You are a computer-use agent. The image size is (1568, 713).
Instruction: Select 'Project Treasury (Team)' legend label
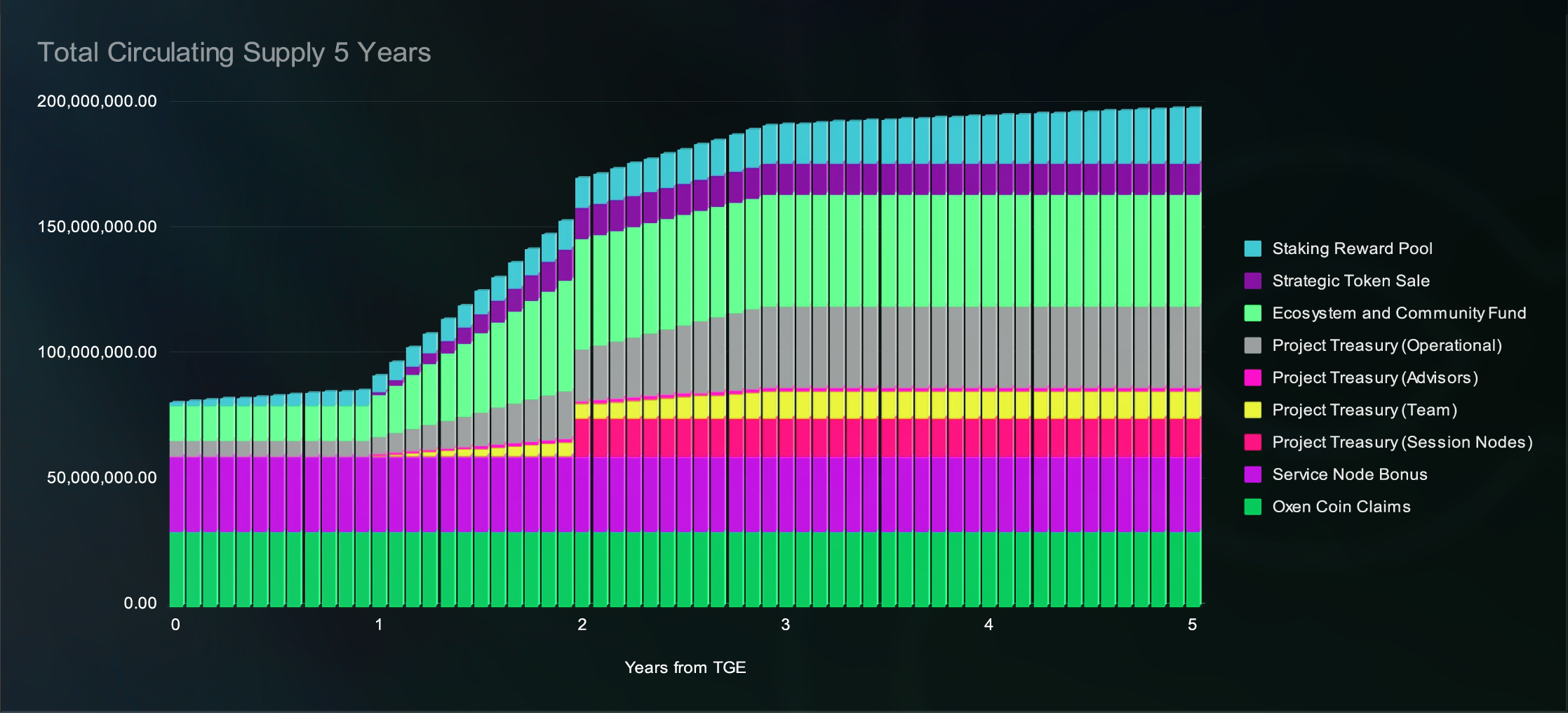pos(1365,410)
